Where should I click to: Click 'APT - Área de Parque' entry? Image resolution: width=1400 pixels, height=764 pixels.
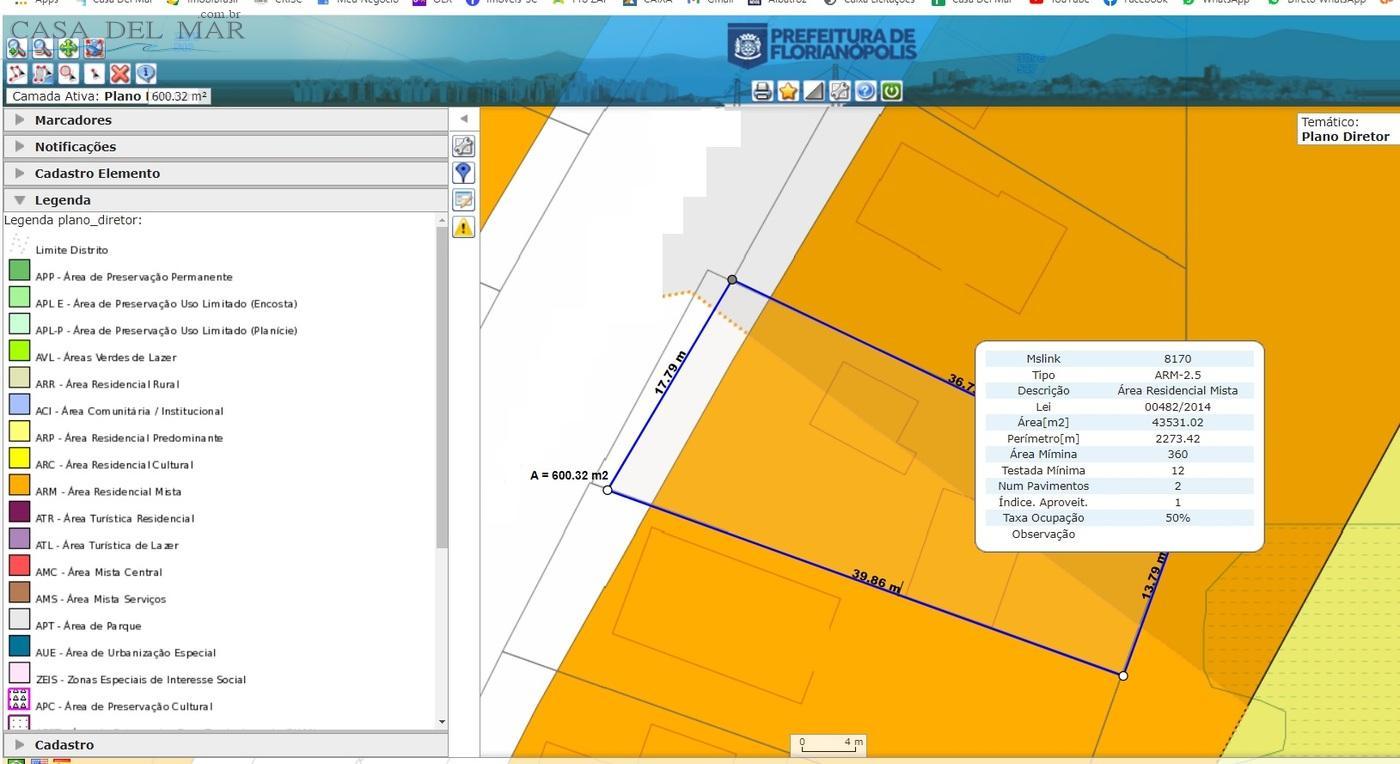88,626
